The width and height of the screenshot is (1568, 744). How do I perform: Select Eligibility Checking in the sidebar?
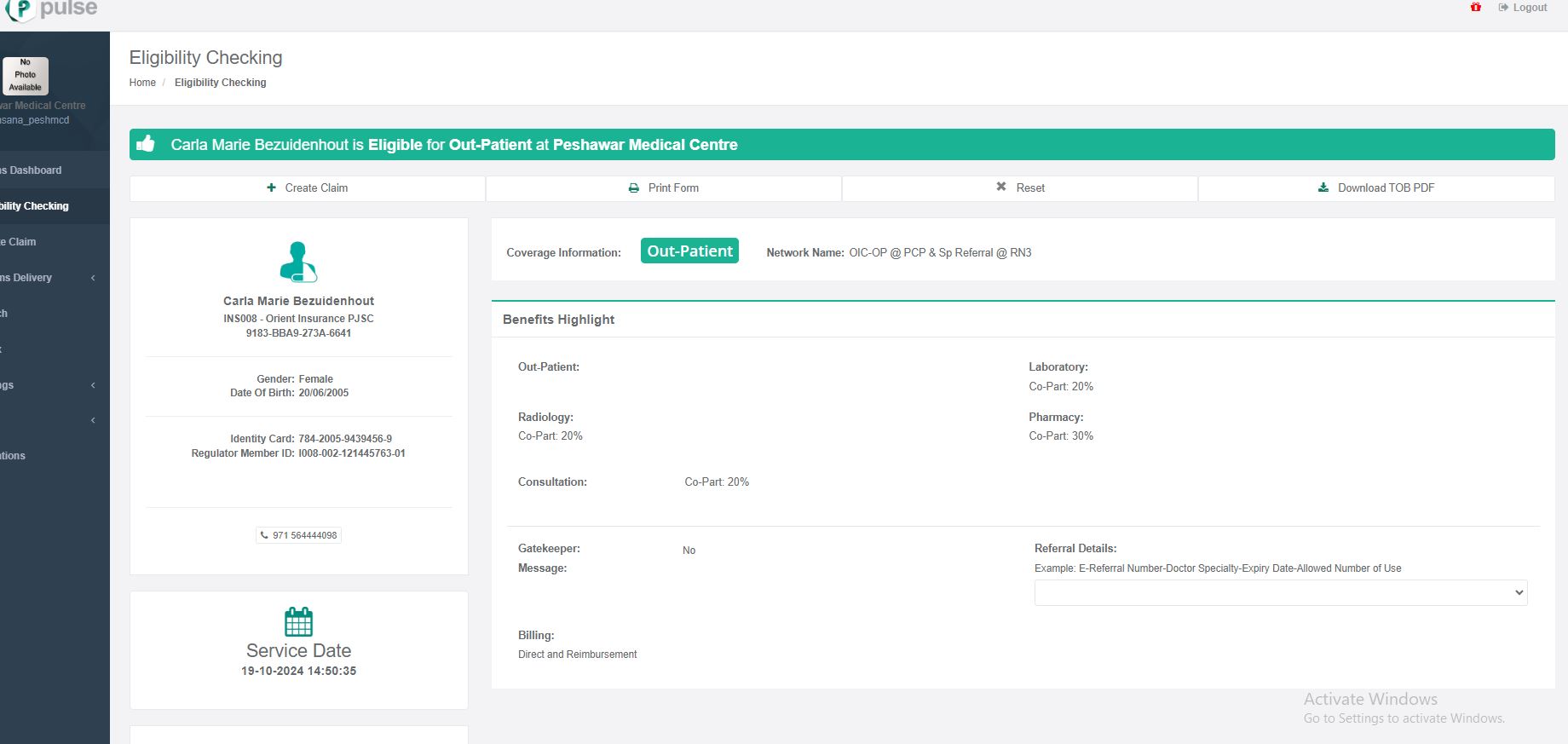click(34, 206)
